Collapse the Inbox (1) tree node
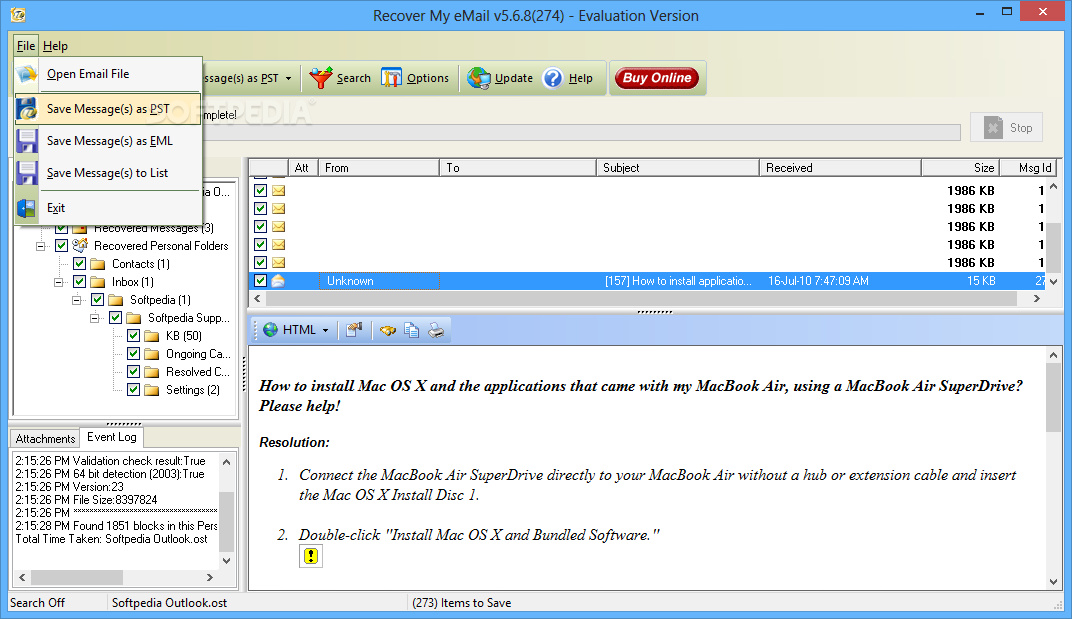1072x619 pixels. [59, 282]
